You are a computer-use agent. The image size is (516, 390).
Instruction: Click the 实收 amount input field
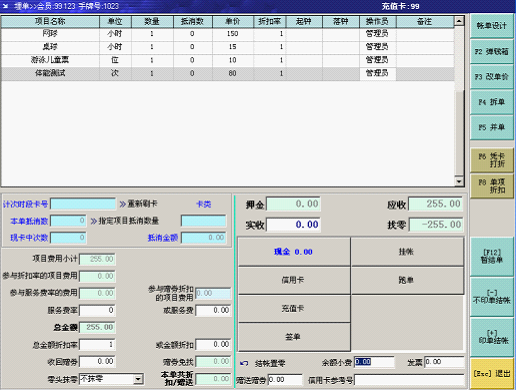[x=293, y=225]
